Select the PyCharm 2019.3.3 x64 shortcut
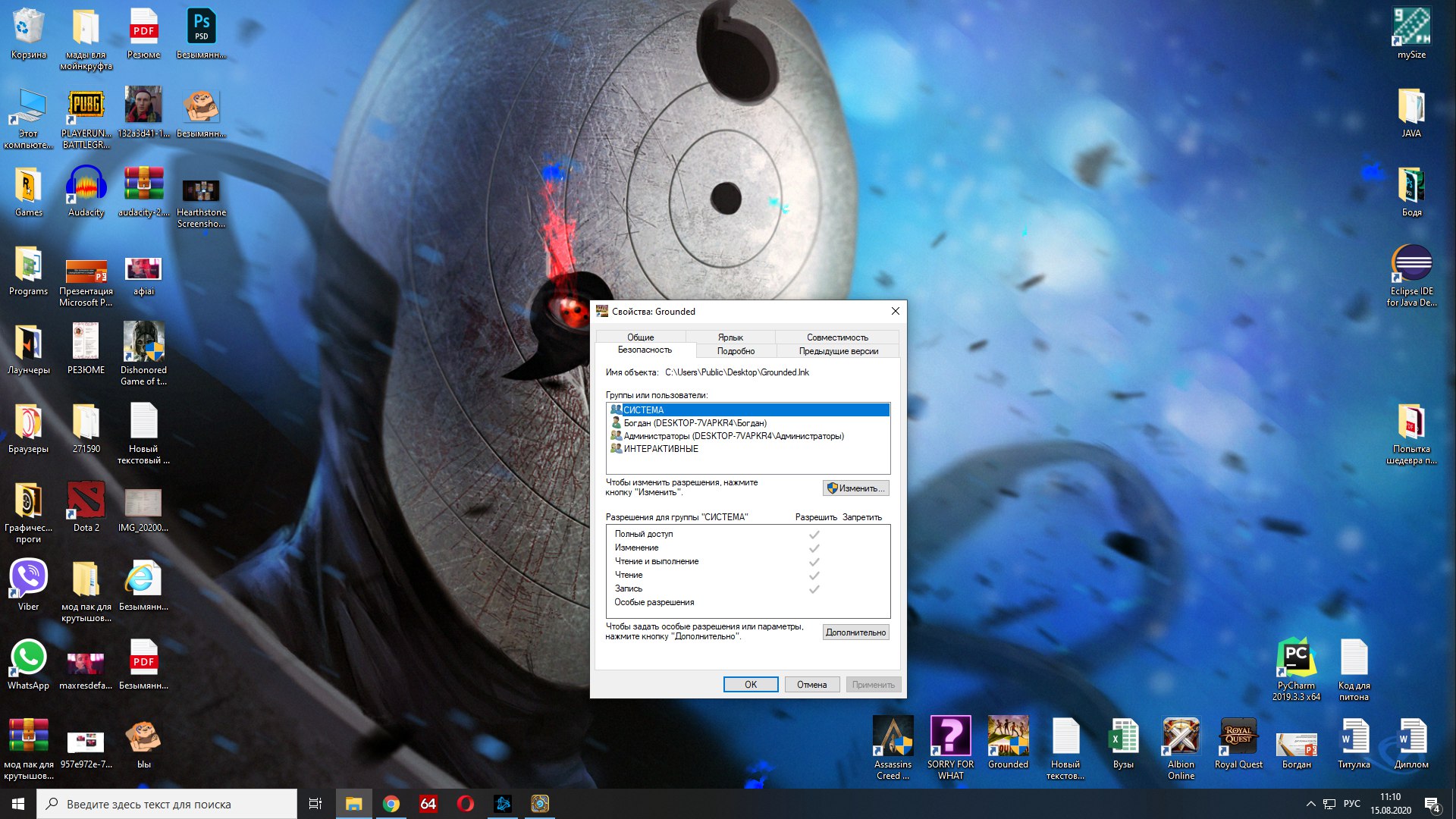The width and height of the screenshot is (1456, 819). tap(1296, 670)
